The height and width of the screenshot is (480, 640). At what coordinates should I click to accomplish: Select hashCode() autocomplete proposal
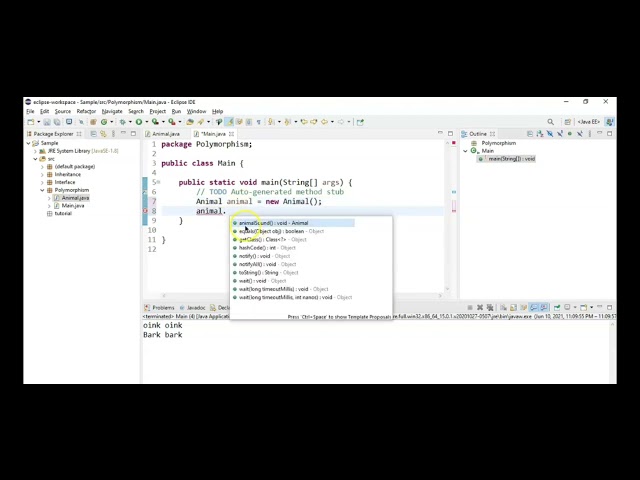(x=293, y=248)
